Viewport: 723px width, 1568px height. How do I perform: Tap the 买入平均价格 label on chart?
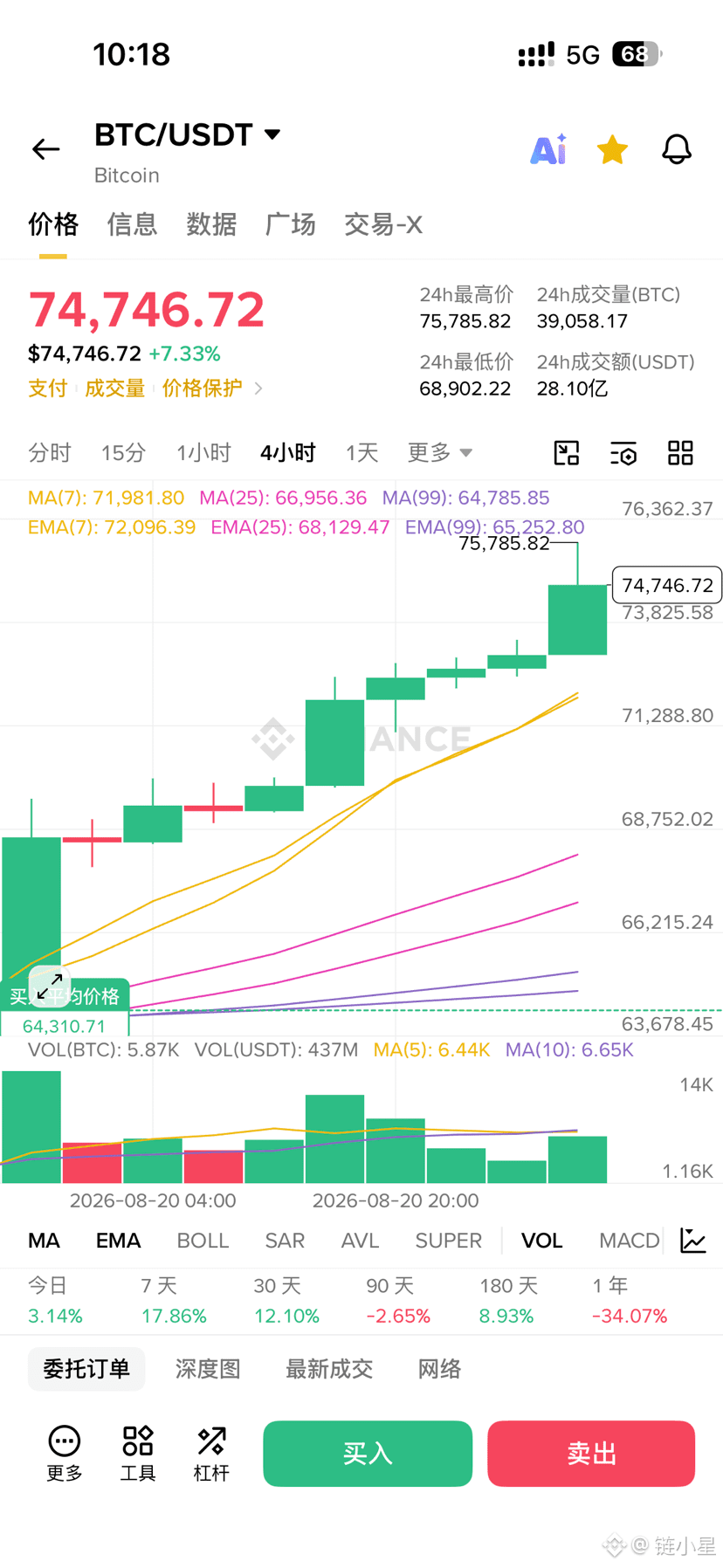(x=65, y=996)
